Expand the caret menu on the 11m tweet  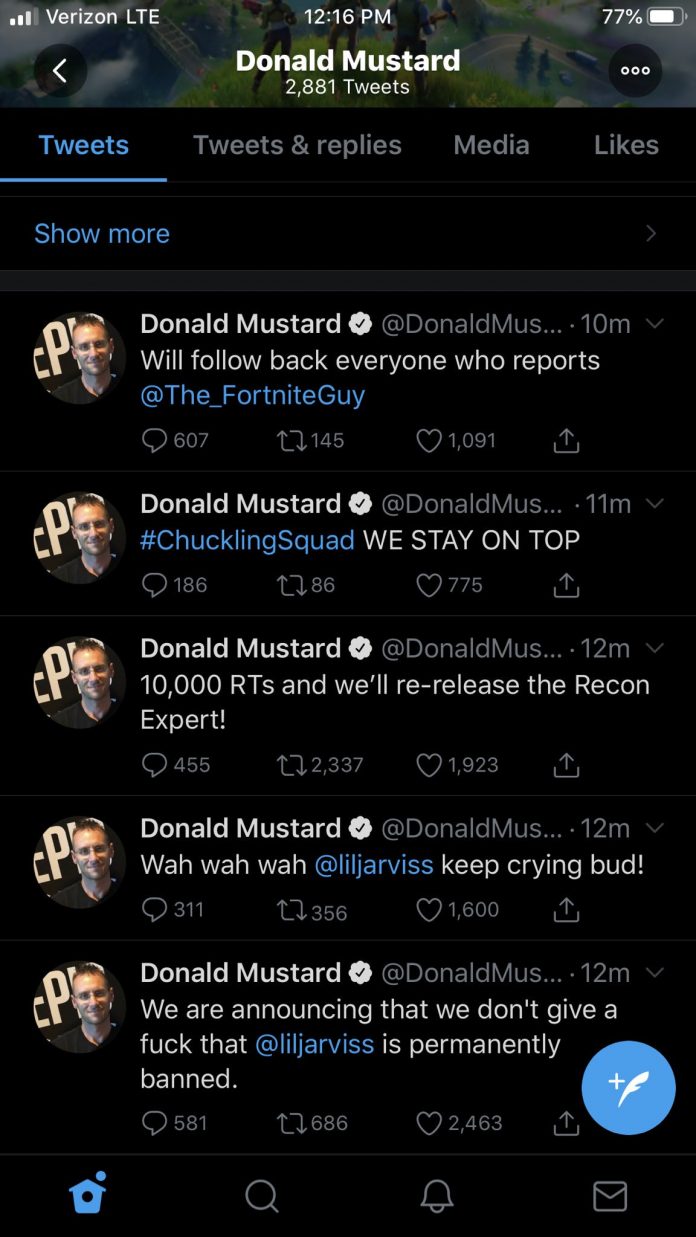pos(655,504)
